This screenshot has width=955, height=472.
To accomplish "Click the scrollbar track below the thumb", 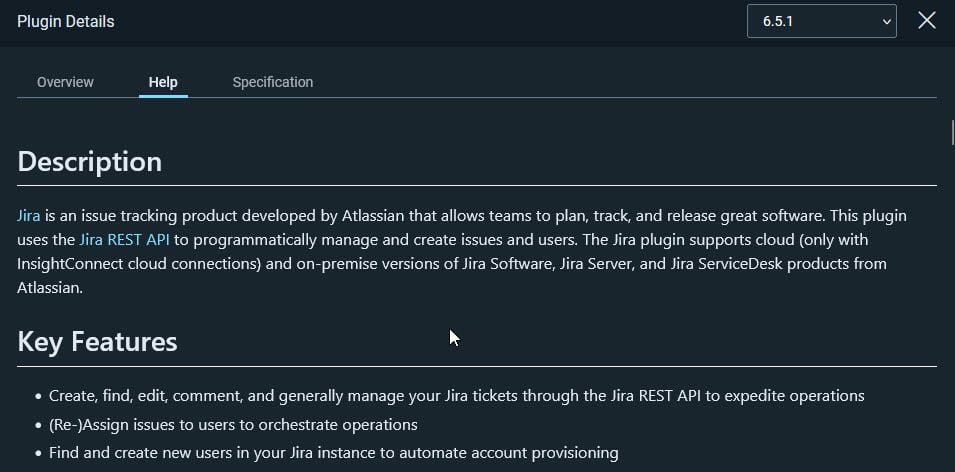I will (952, 305).
